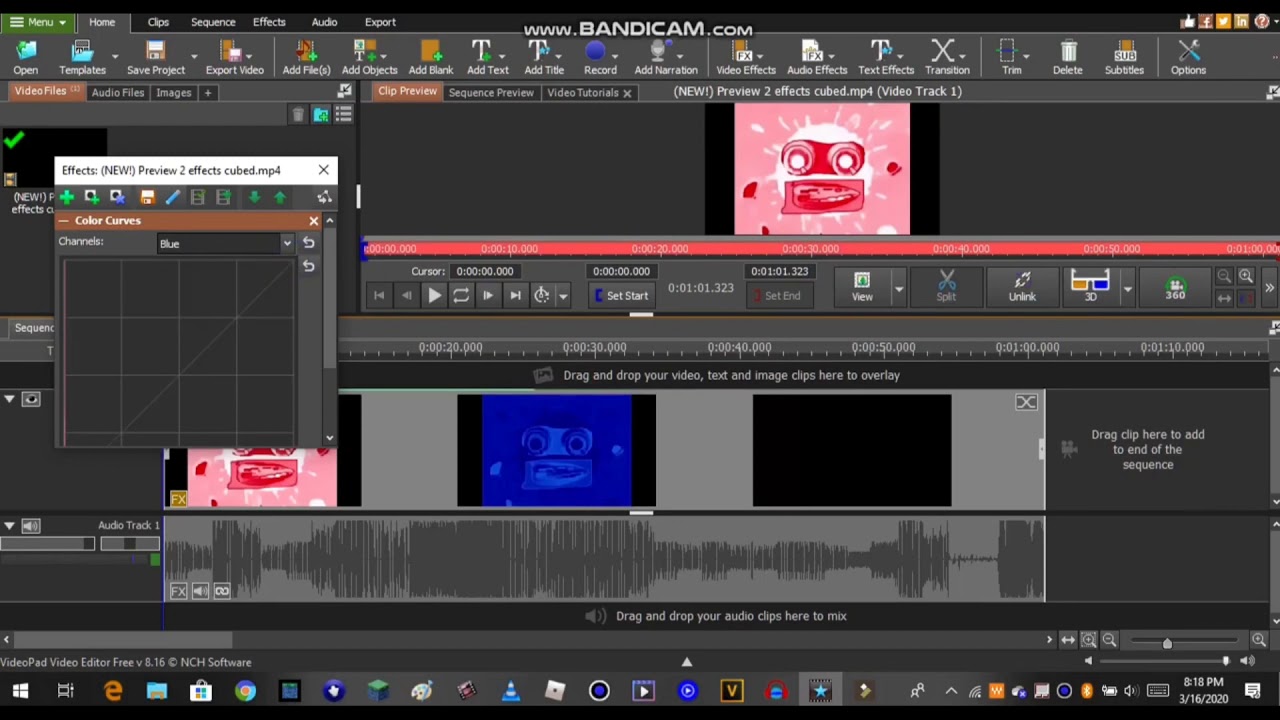Viewport: 1280px width, 720px height.
Task: Click the 0:00:30.000 mark on timeline ruler
Action: point(594,347)
